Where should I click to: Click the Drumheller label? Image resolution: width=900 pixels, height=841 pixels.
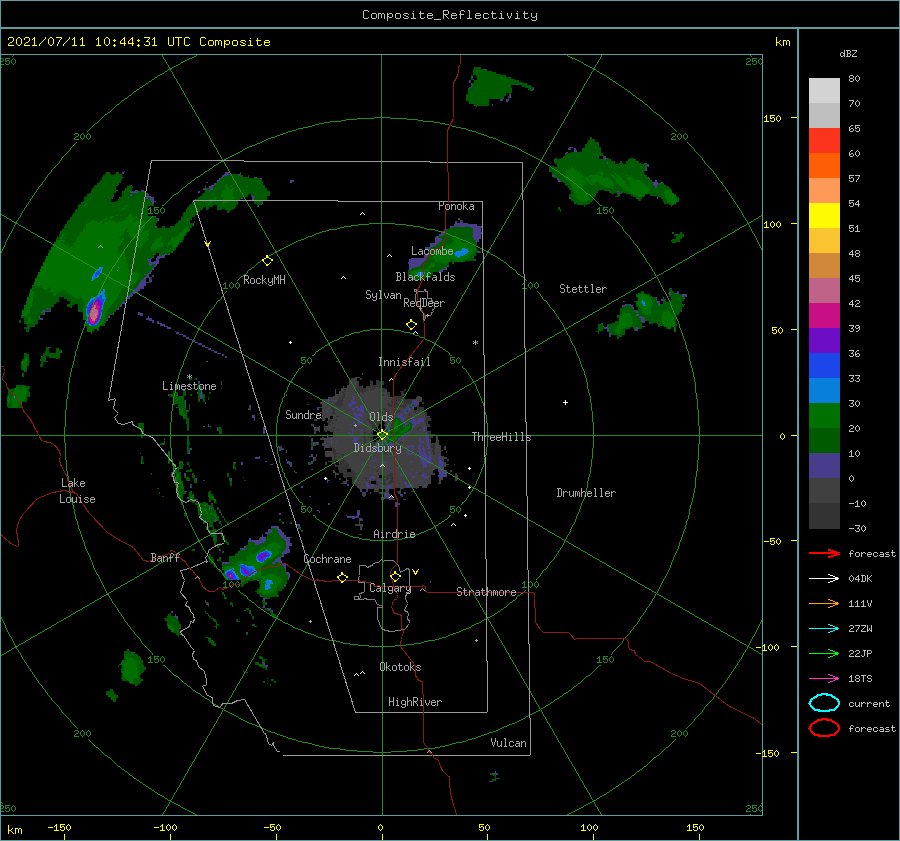(x=586, y=493)
